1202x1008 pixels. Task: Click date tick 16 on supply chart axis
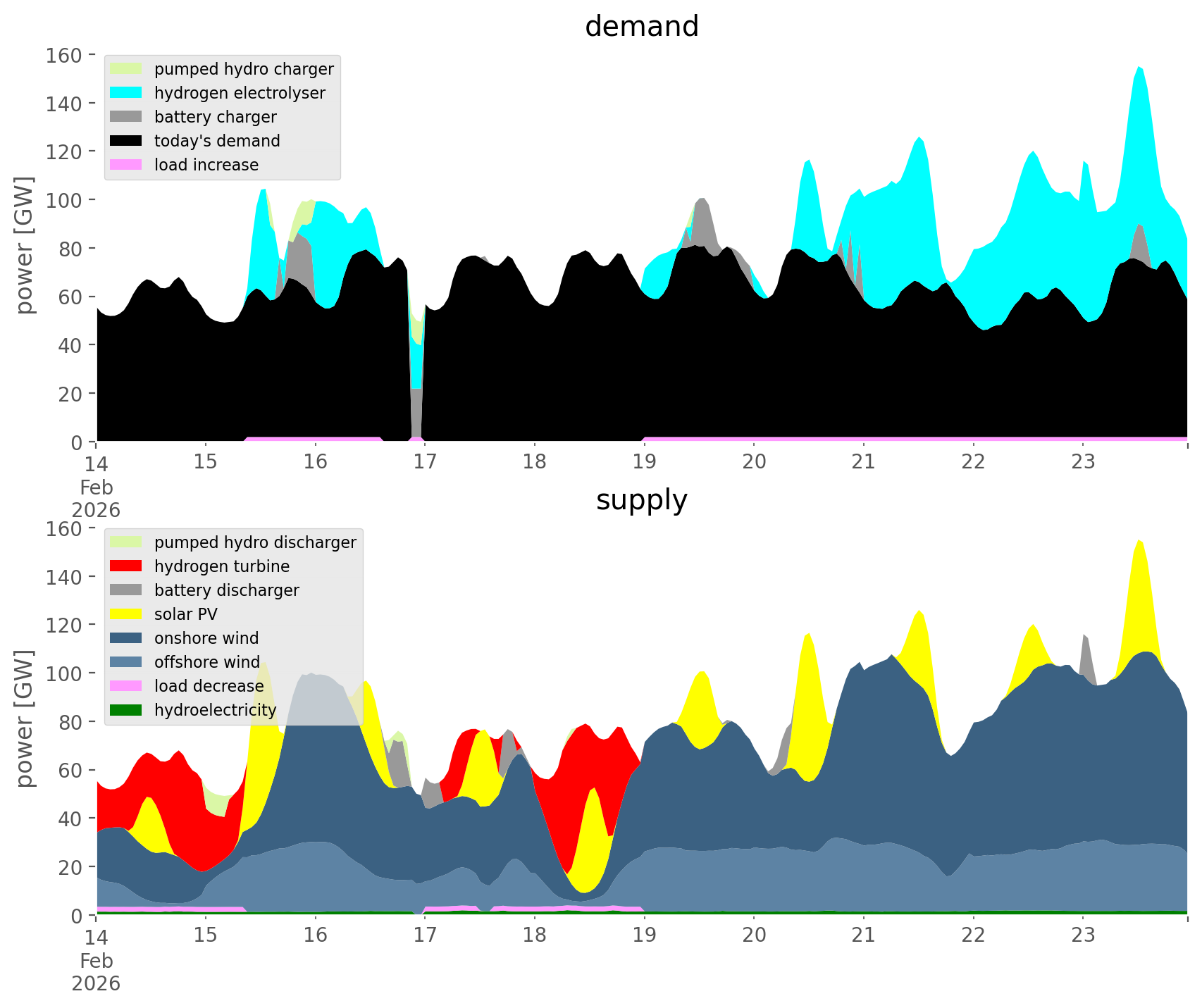[x=316, y=935]
